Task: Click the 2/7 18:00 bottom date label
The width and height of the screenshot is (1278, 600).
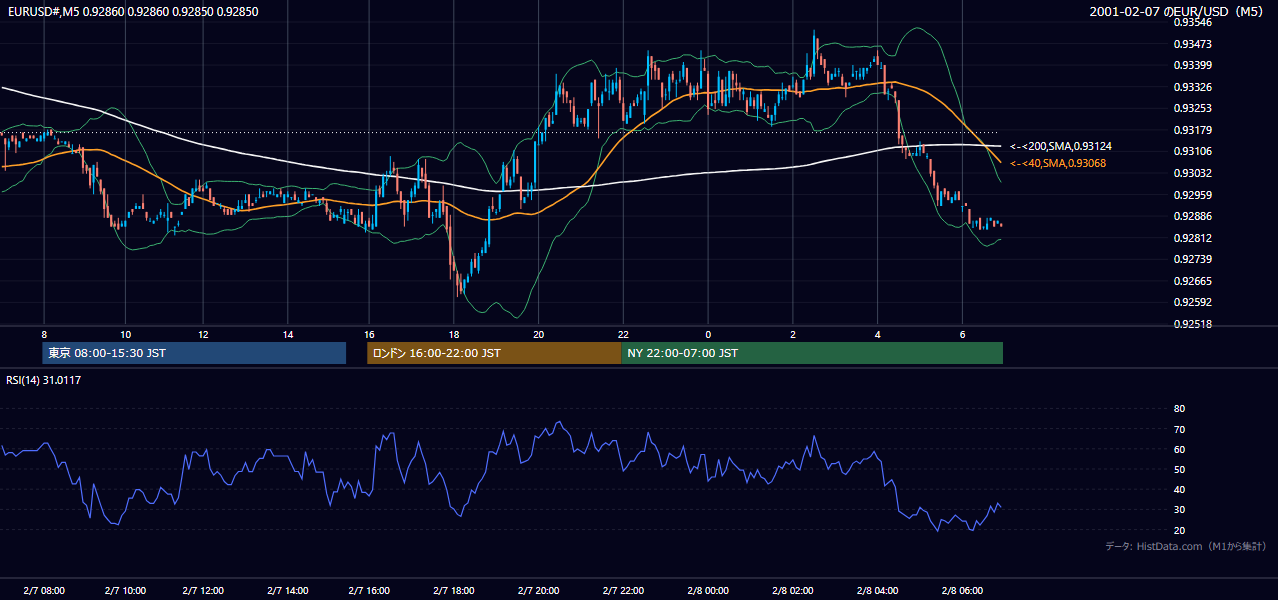Action: tap(454, 591)
